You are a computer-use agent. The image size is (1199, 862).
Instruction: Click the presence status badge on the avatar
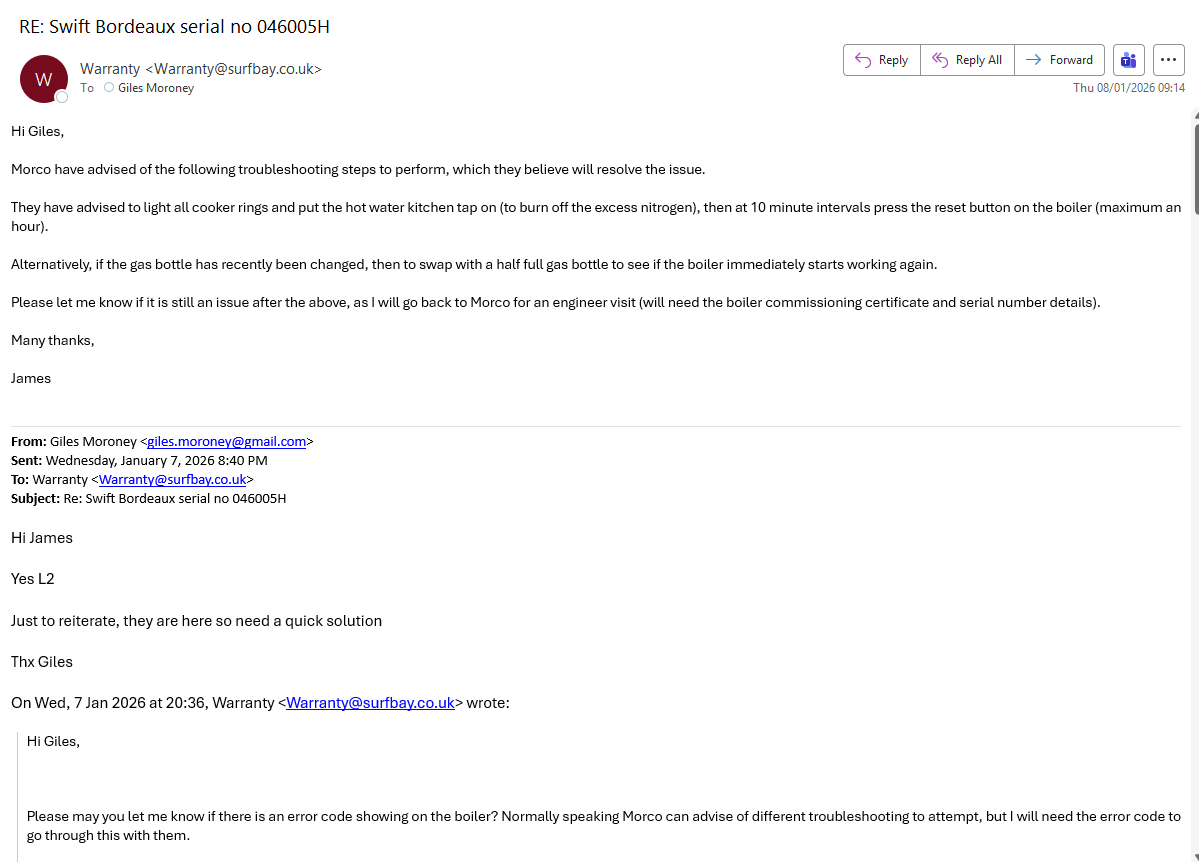coord(62,97)
